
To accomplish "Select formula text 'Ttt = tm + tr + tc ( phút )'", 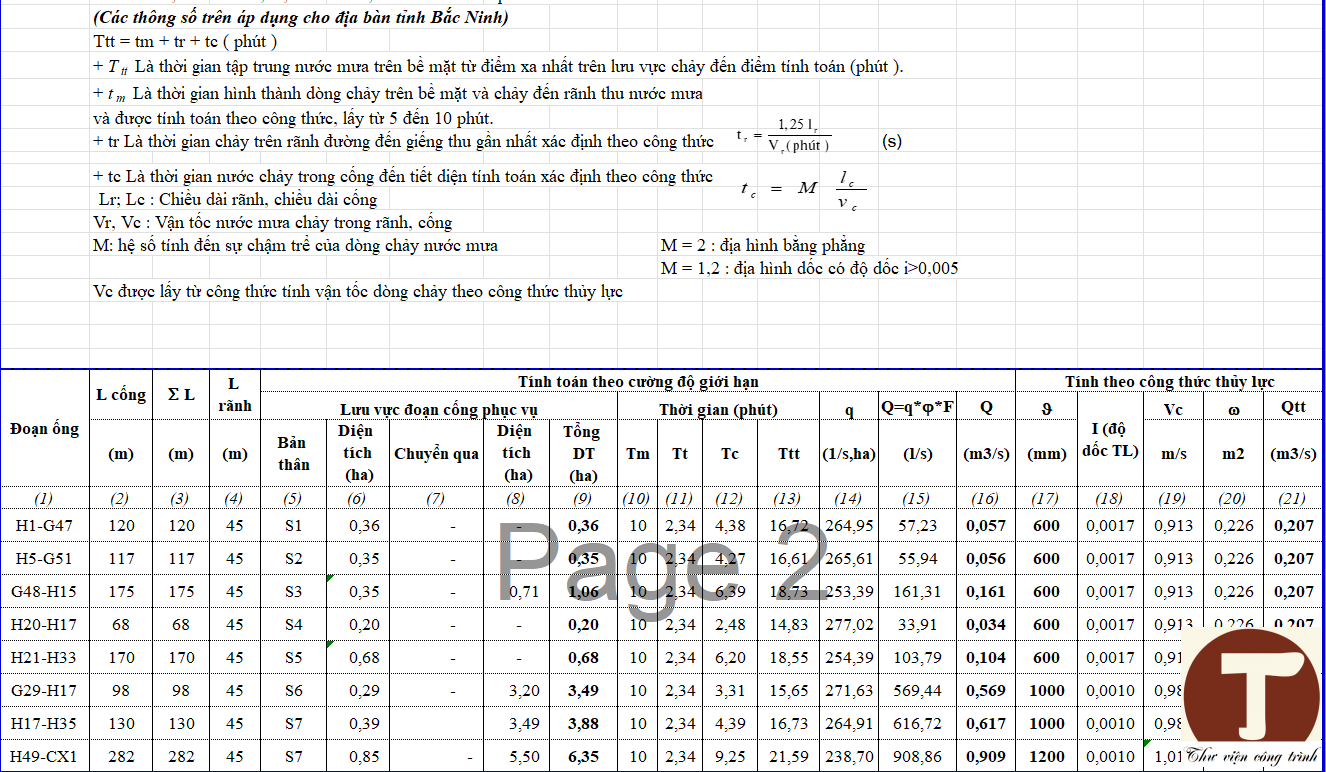I will coord(184,42).
